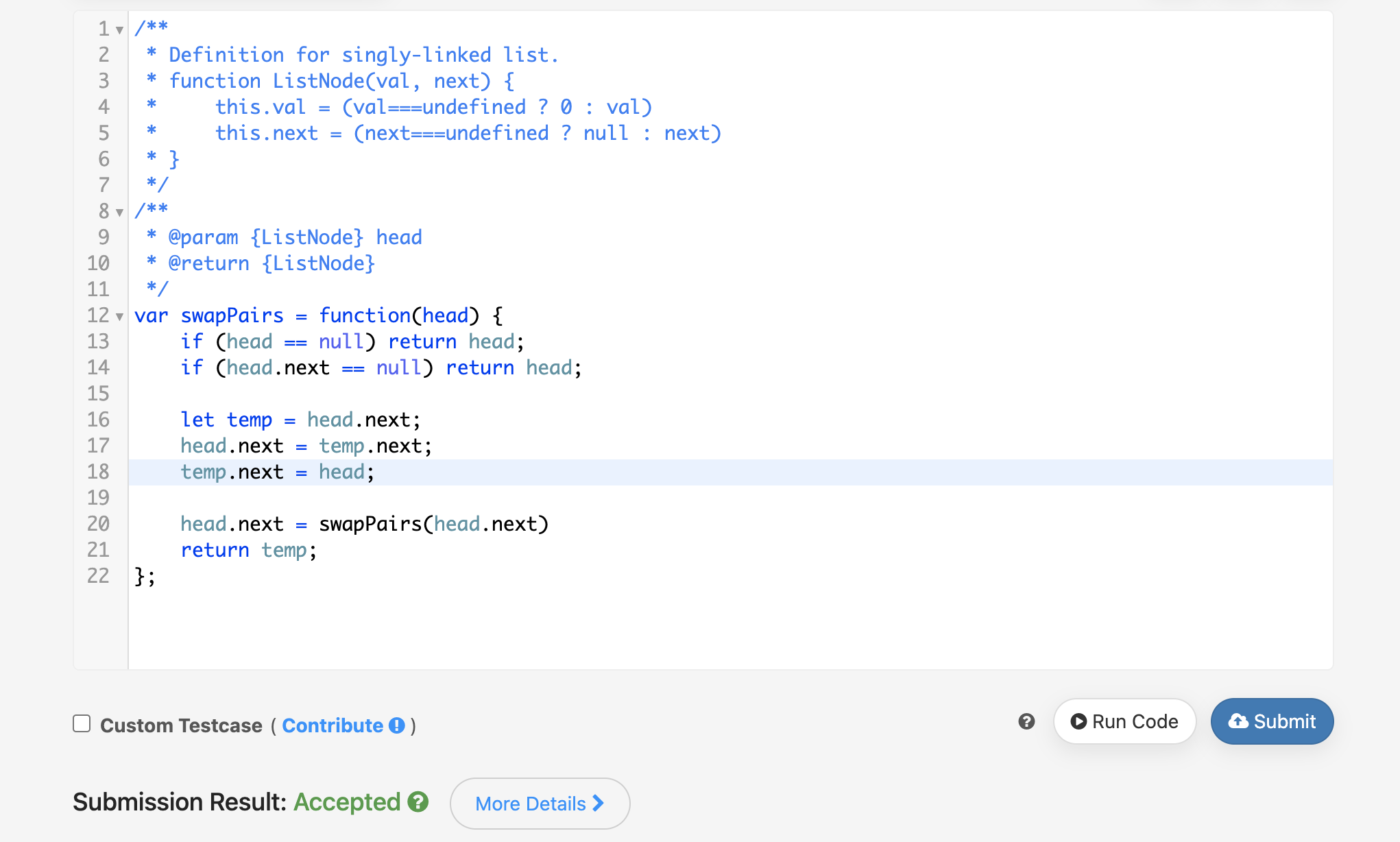Collapse the comment fold at line 8
This screenshot has width=1400, height=842.
click(x=119, y=213)
